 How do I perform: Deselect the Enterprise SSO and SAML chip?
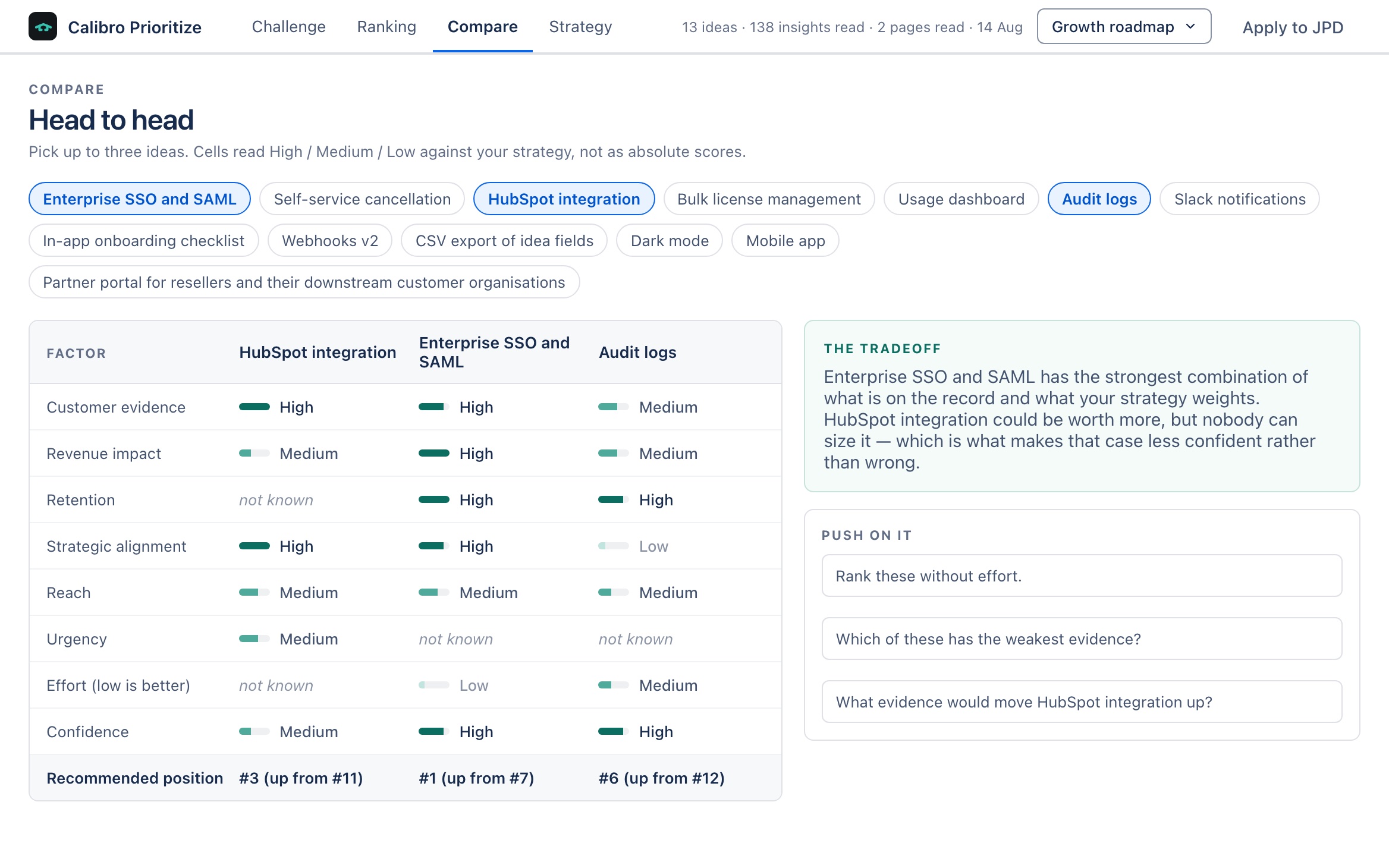(x=140, y=199)
